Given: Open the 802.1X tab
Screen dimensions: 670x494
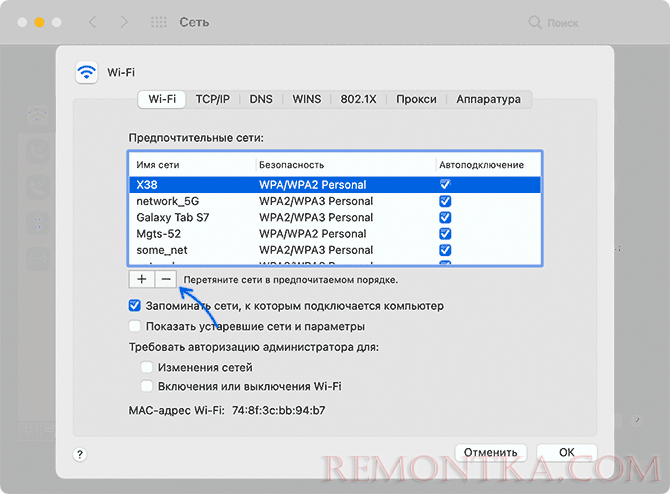Looking at the screenshot, I should (x=358, y=99).
